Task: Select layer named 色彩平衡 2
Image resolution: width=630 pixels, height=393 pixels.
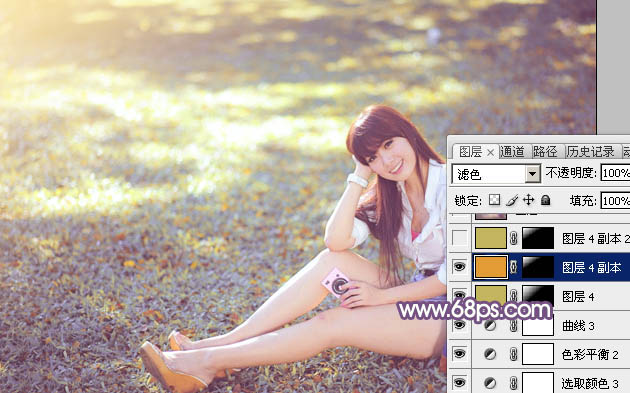Action: [x=590, y=354]
